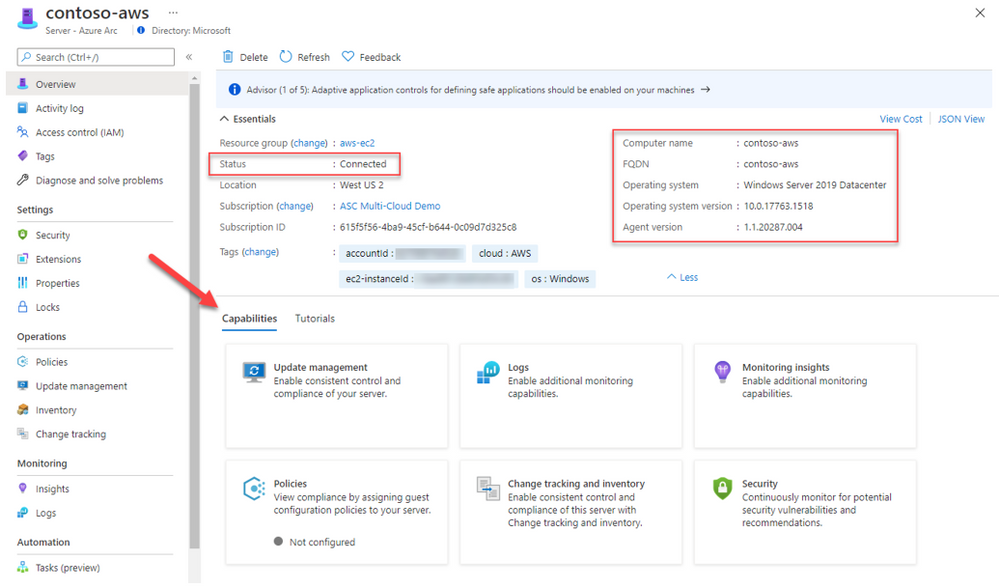Collapse the left sidebar with double chevron
Image resolution: width=999 pixels, height=587 pixels.
pos(190,57)
